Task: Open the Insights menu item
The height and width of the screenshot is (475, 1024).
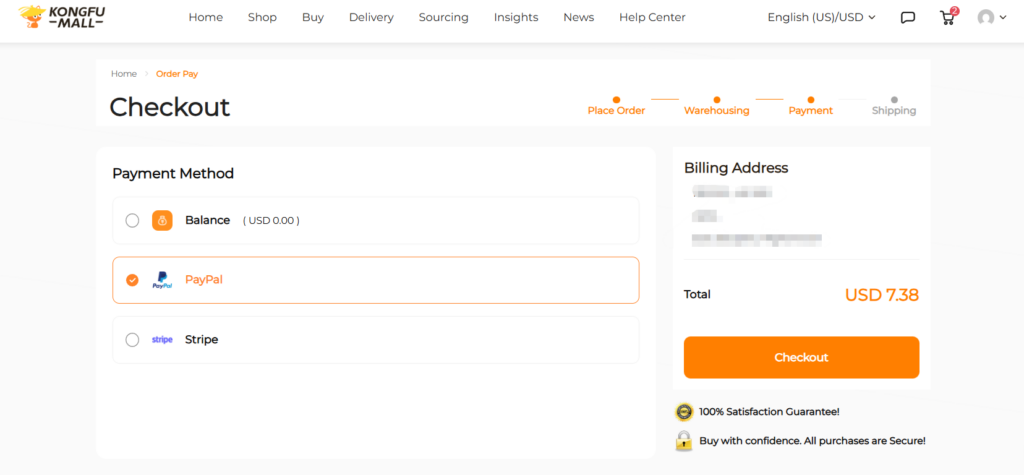Action: pyautogui.click(x=516, y=18)
